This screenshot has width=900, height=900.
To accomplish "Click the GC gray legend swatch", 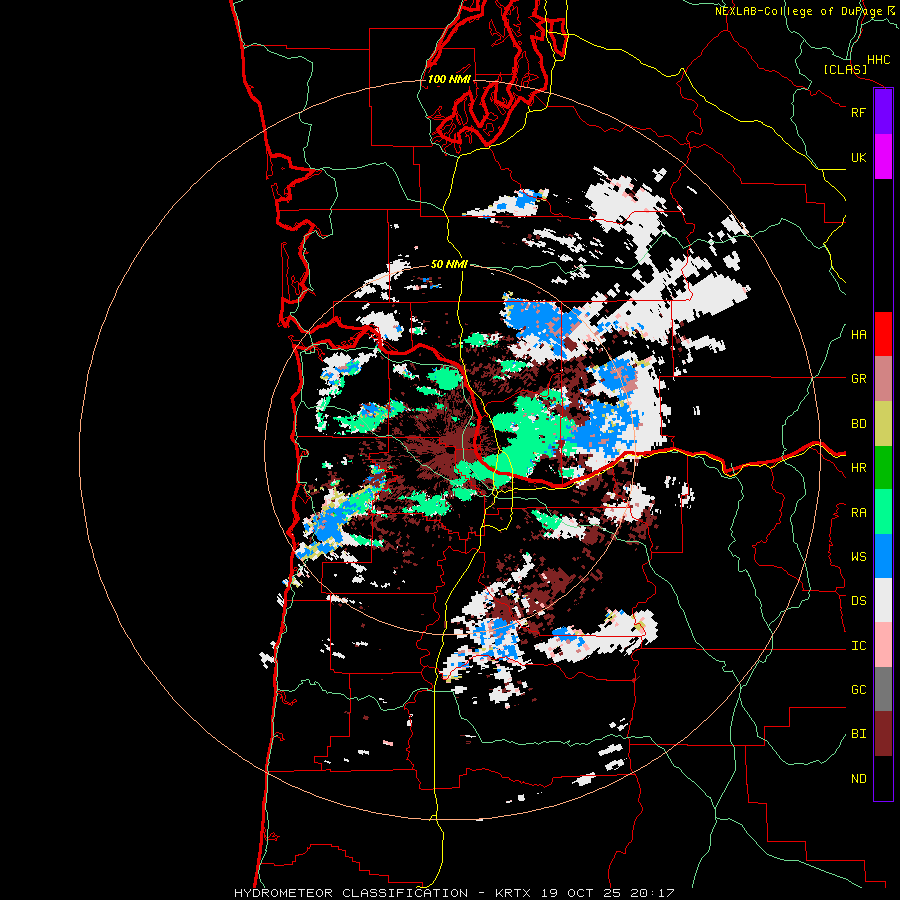I will click(x=883, y=689).
